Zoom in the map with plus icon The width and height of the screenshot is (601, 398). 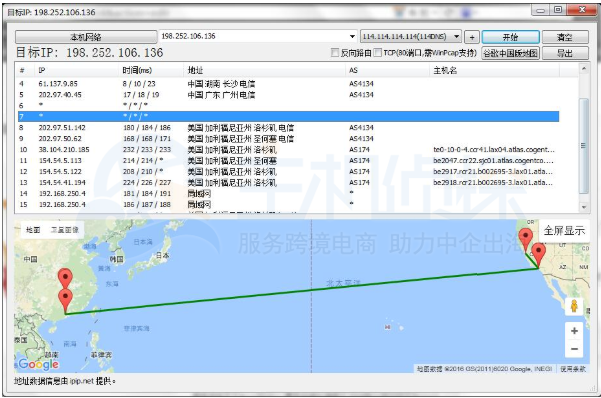tap(574, 331)
